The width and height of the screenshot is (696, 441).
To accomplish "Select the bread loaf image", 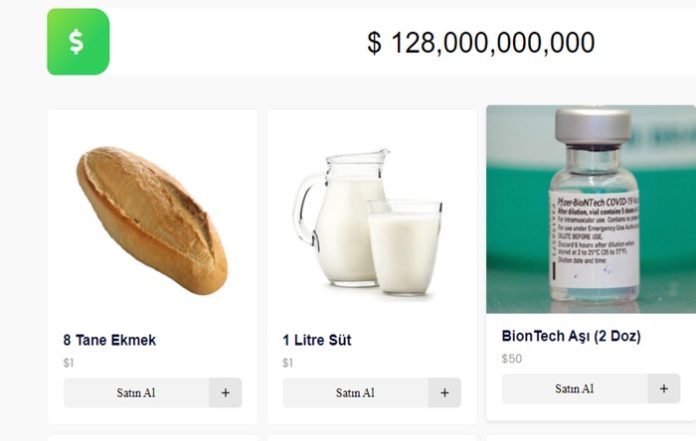I will [152, 219].
